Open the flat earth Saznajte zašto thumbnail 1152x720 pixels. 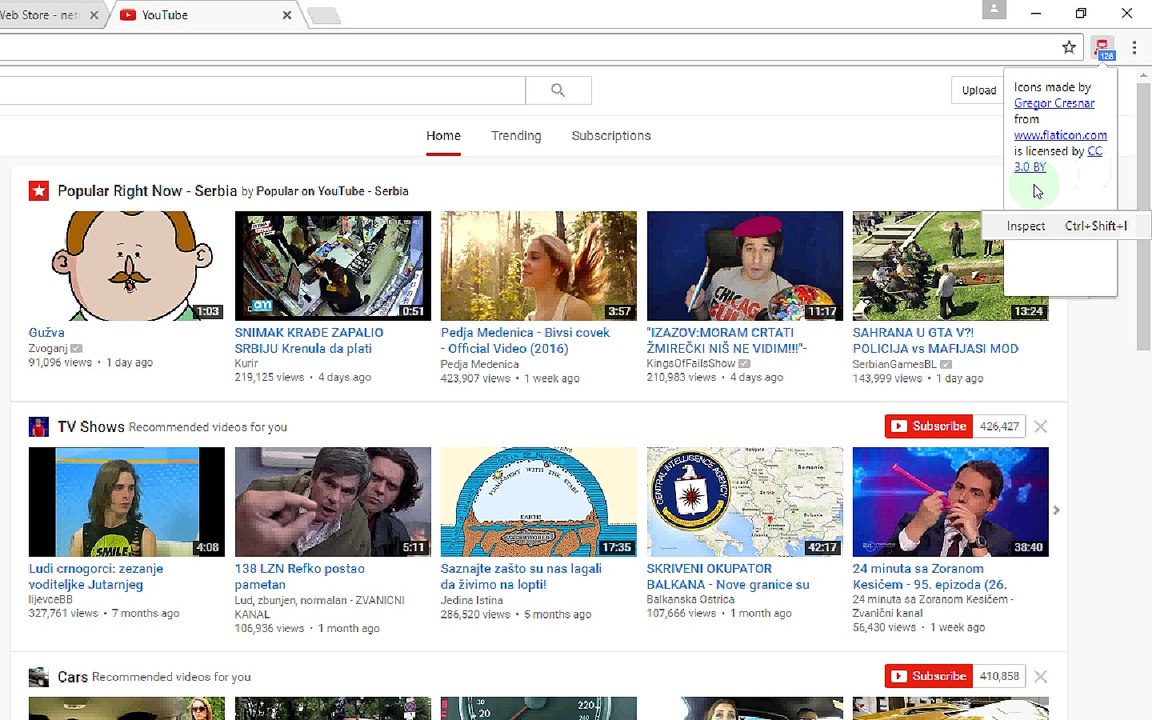[x=539, y=502]
